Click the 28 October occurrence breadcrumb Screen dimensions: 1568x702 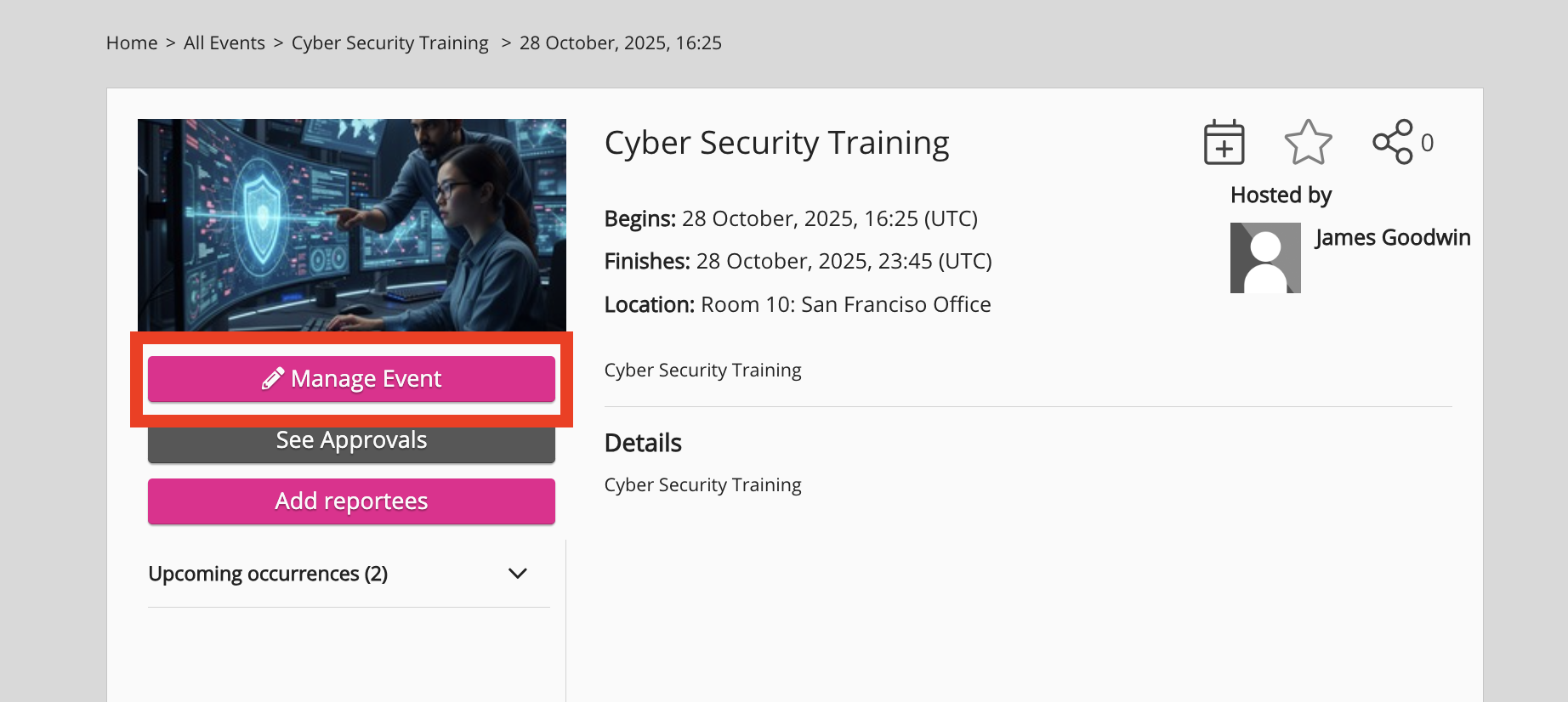tap(620, 42)
